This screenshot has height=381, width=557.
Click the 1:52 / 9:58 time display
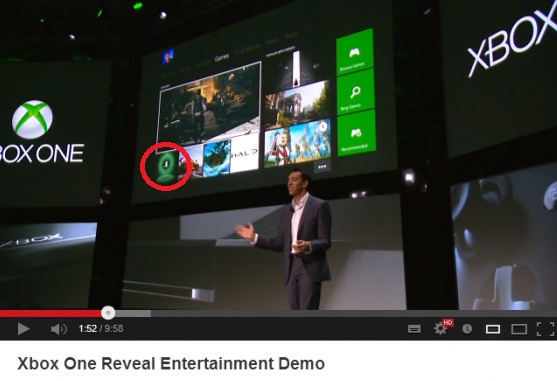[x=101, y=328]
